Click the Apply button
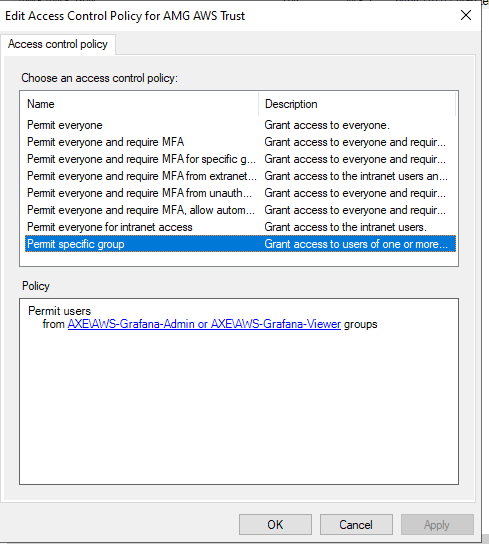Screen dimensions: 489x544 point(437,525)
